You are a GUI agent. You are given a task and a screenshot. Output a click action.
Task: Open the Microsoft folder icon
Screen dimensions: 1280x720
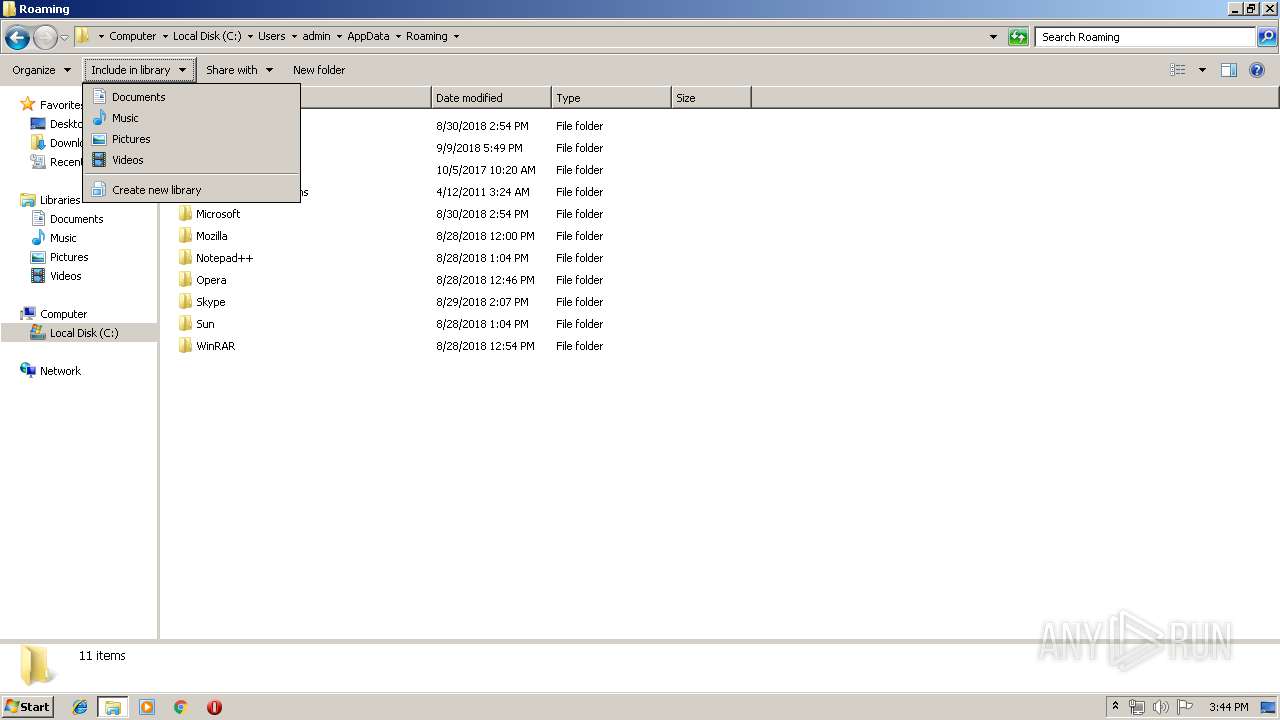pyautogui.click(x=185, y=214)
